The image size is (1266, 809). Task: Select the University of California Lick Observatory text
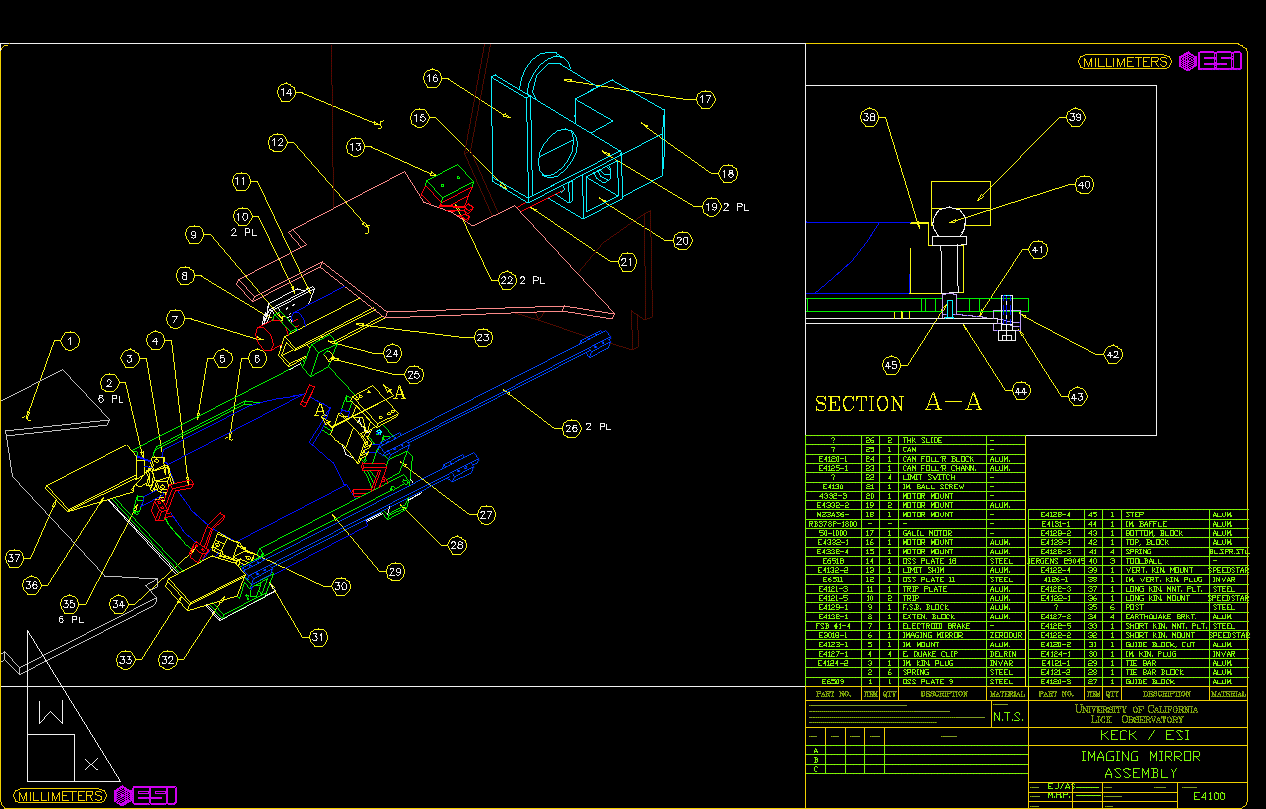click(x=1138, y=714)
